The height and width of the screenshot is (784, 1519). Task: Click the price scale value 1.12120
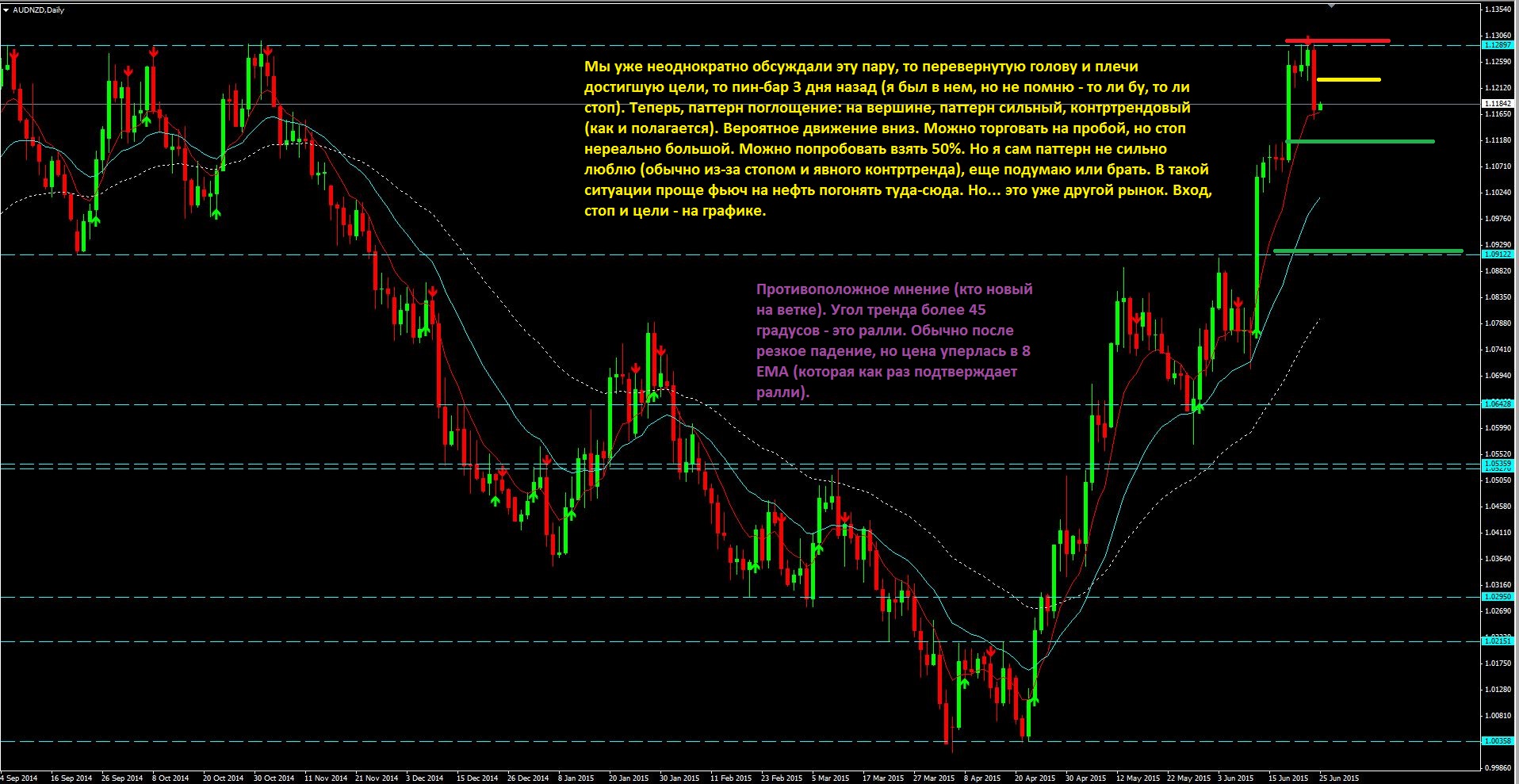coord(1498,88)
